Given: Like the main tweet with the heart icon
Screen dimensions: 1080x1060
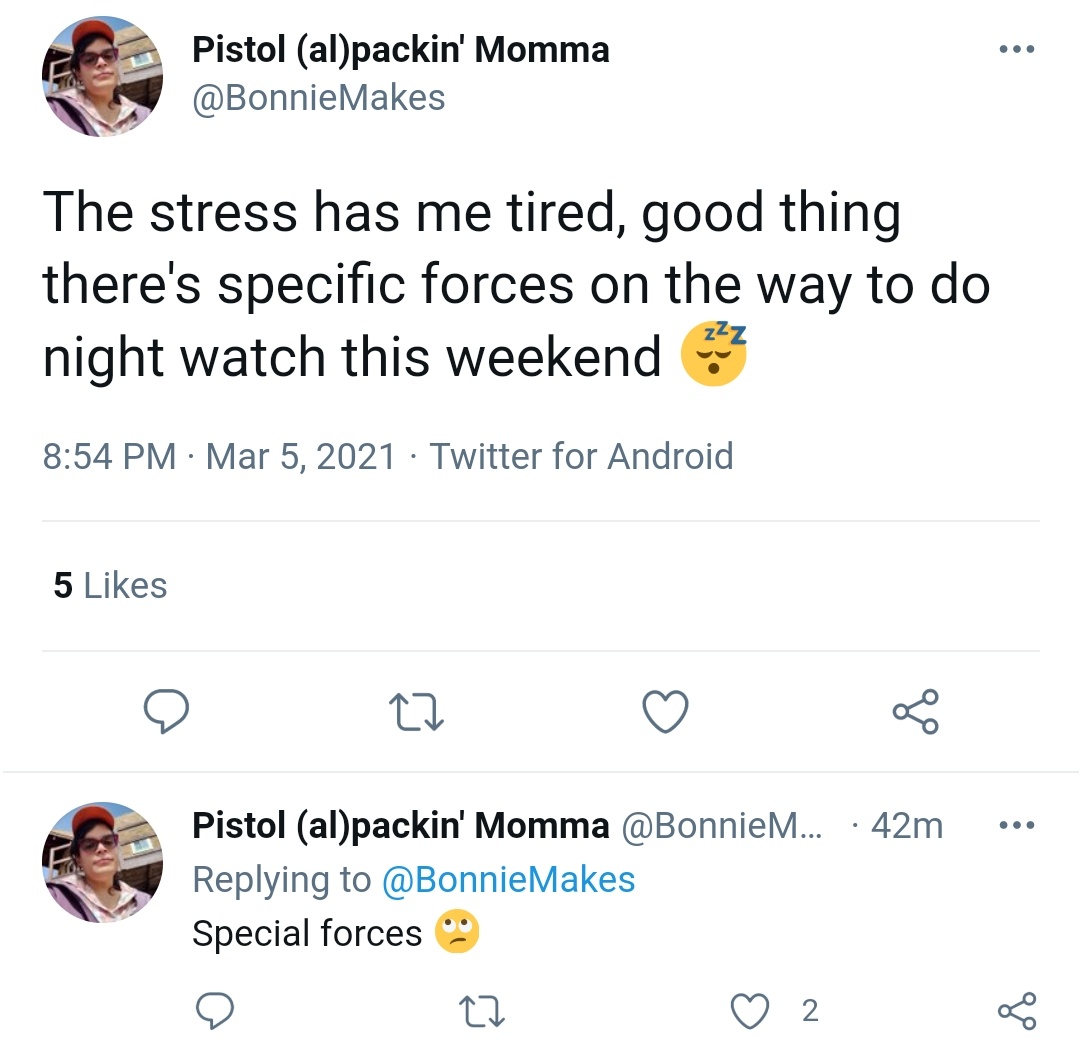Looking at the screenshot, I should click(x=665, y=711).
